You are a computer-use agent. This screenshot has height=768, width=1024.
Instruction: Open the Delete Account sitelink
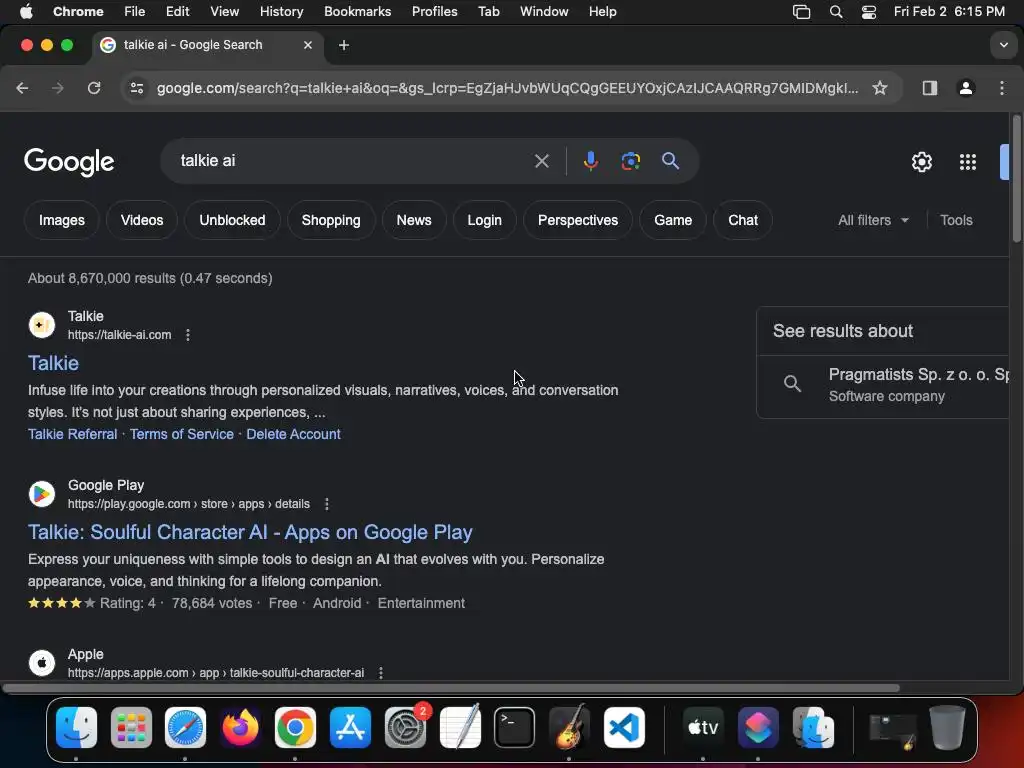(x=293, y=434)
